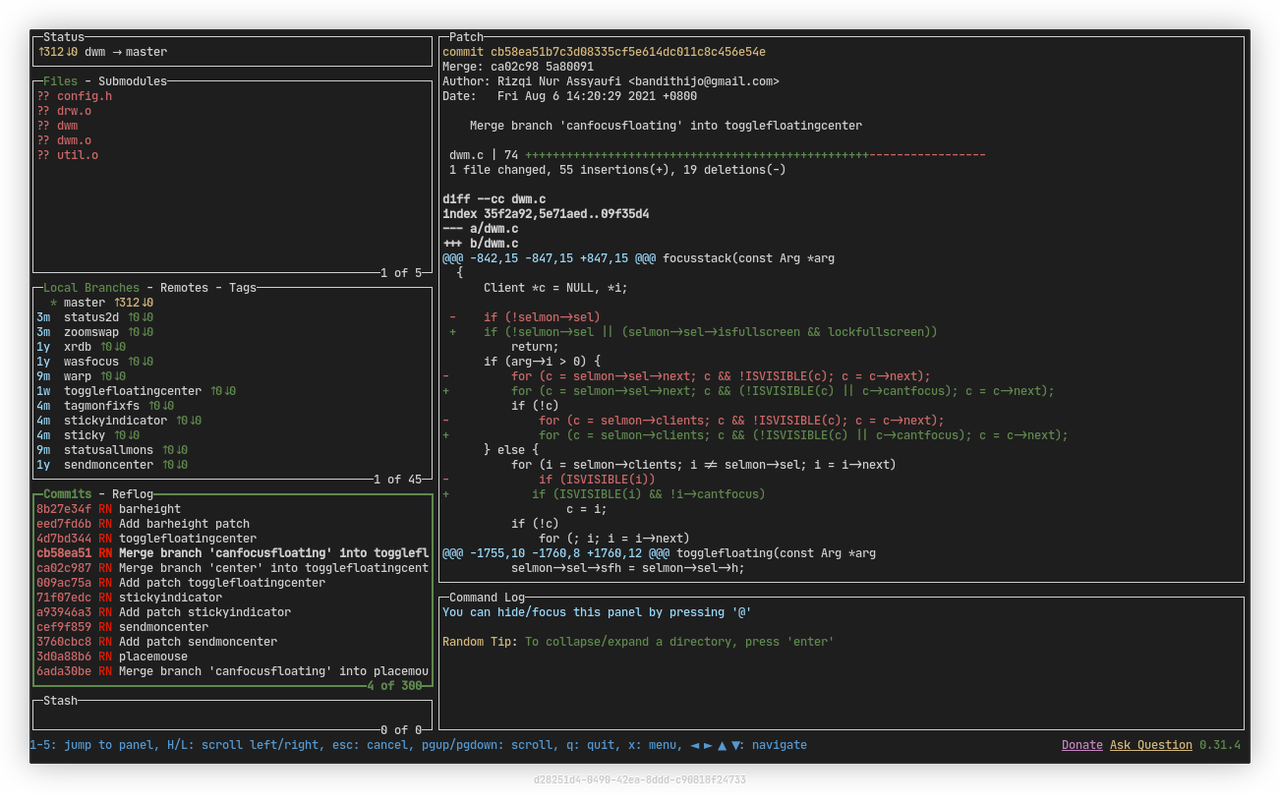Switch to the Remotes tab

click(x=184, y=287)
